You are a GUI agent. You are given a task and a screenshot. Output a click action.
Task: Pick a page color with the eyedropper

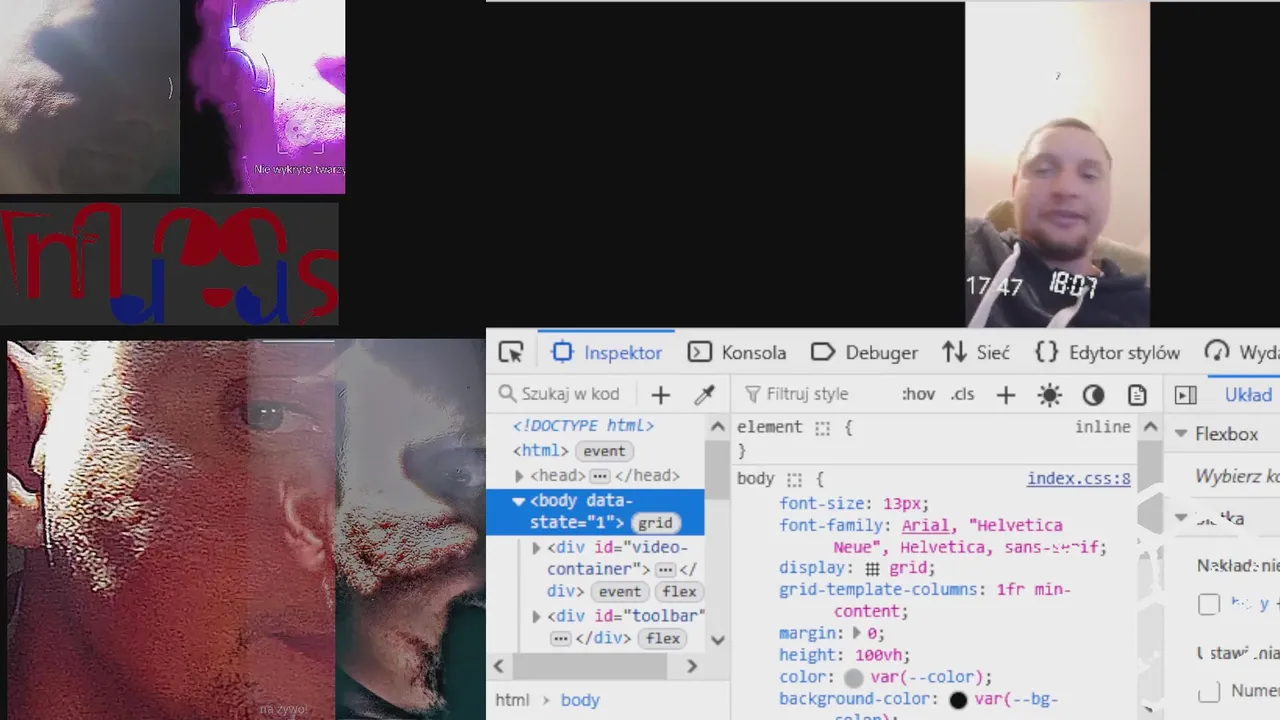coord(705,394)
